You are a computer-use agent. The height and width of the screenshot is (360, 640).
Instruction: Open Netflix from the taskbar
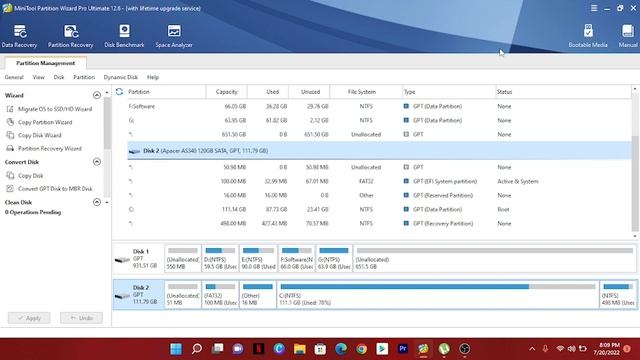[258, 349]
